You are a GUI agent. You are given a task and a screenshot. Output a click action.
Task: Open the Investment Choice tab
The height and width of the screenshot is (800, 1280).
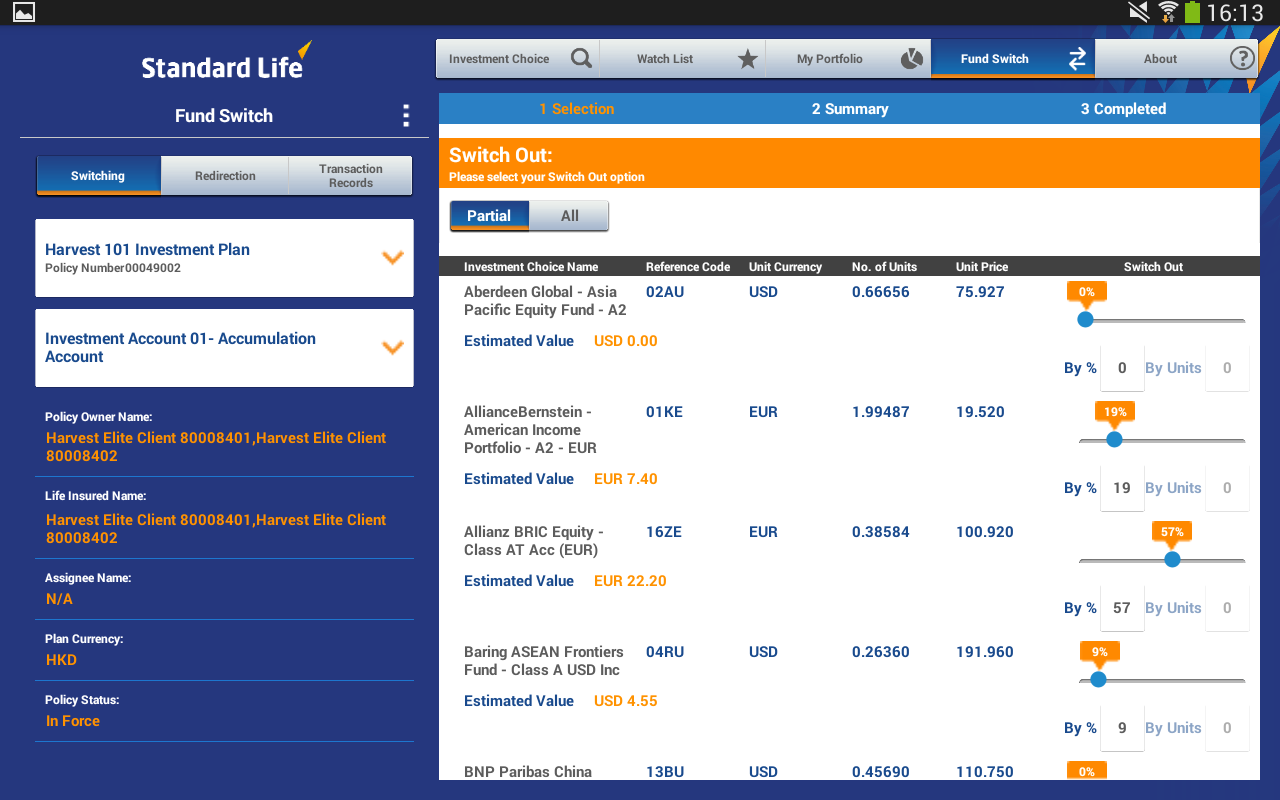pyautogui.click(x=518, y=59)
